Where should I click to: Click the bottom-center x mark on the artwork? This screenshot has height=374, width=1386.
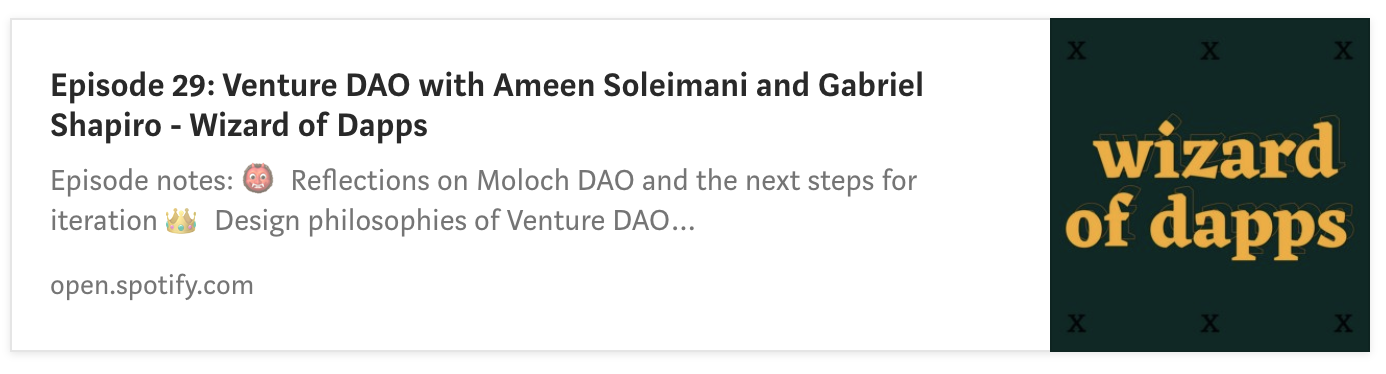(1210, 322)
